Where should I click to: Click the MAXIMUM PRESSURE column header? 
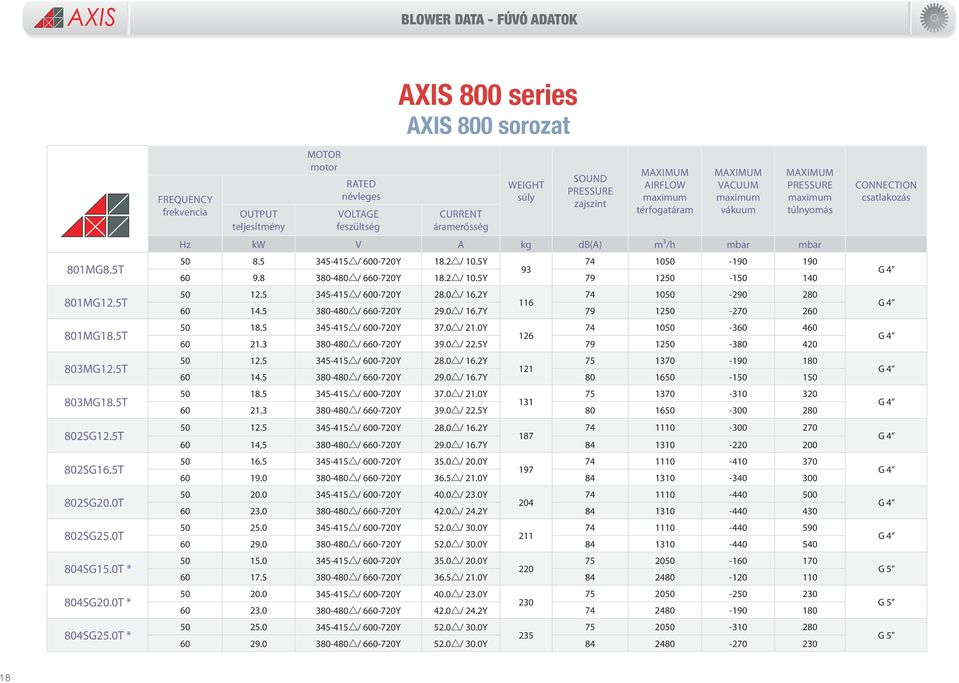[x=810, y=191]
